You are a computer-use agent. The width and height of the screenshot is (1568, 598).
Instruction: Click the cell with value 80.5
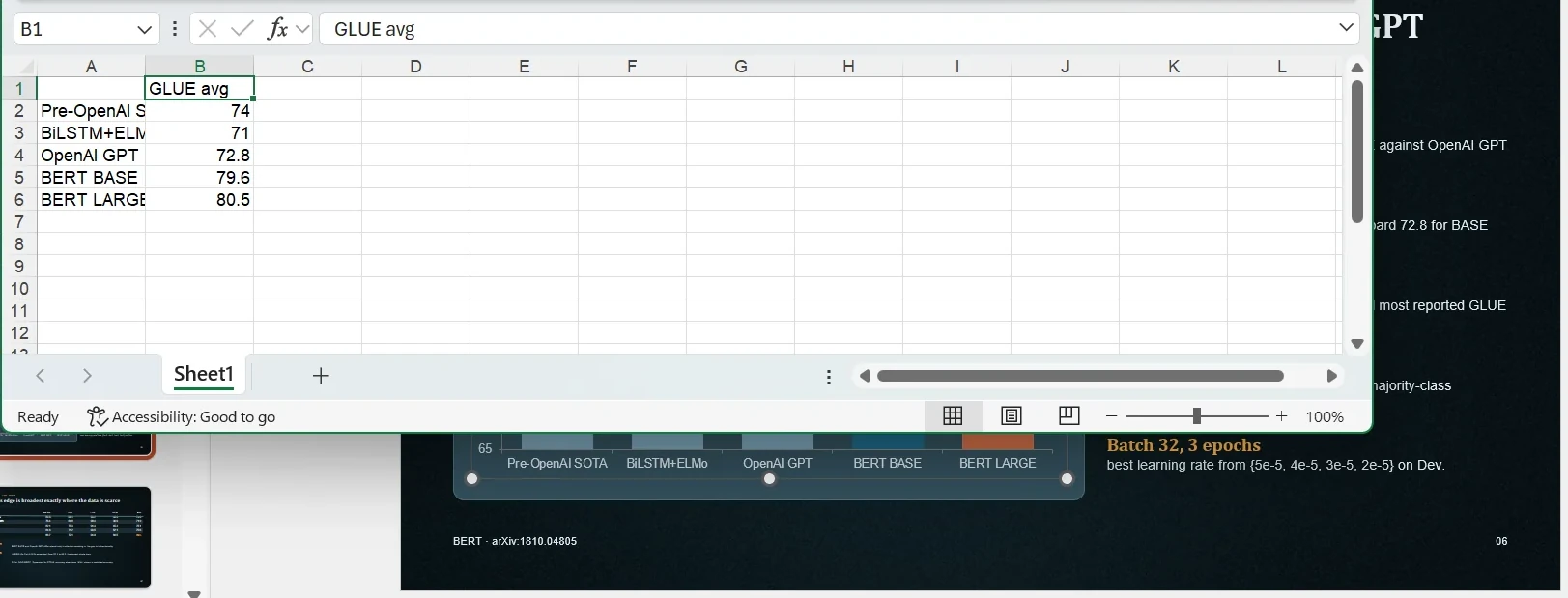coord(200,200)
